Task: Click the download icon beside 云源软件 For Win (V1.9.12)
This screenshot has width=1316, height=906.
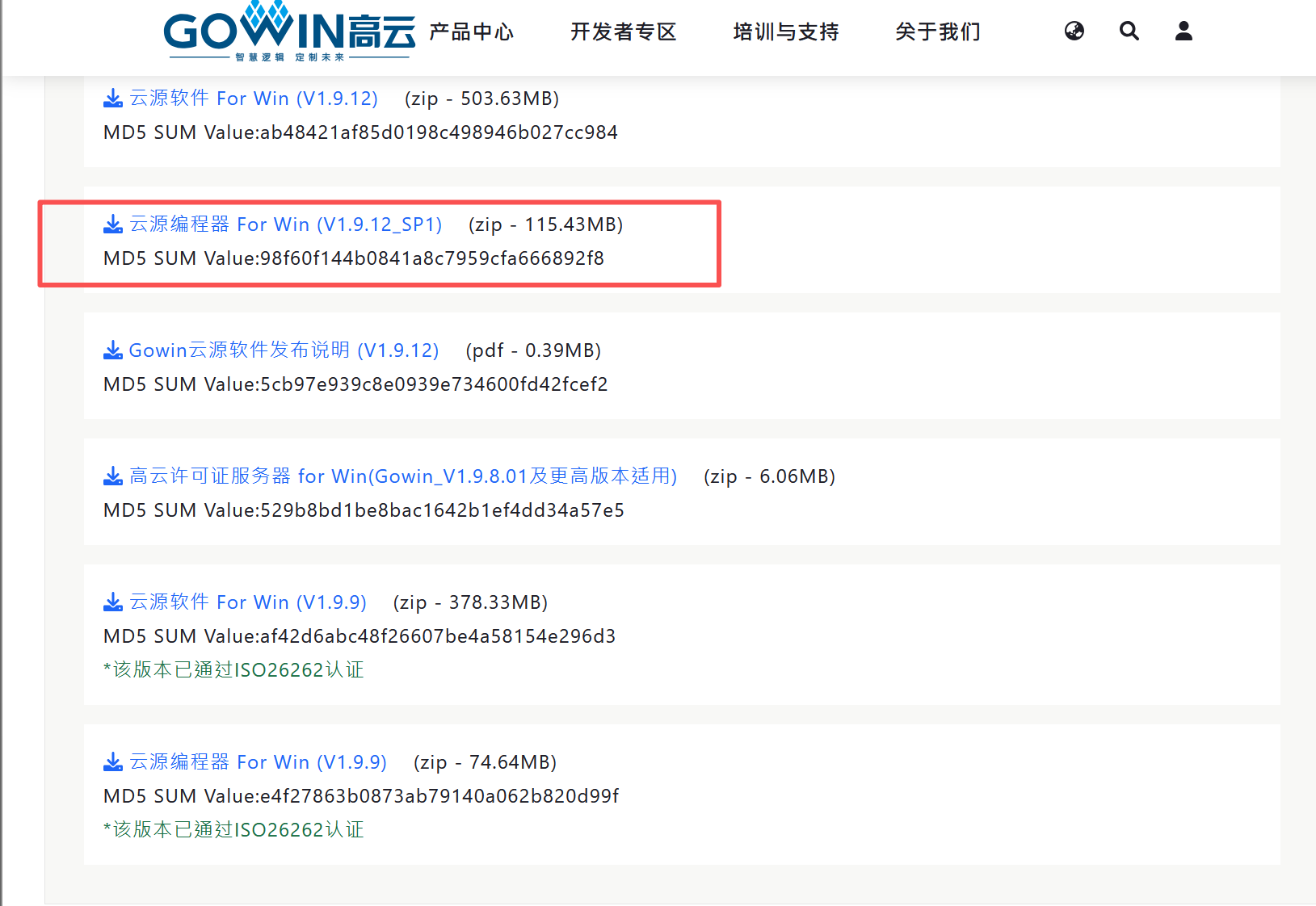Action: click(112, 98)
